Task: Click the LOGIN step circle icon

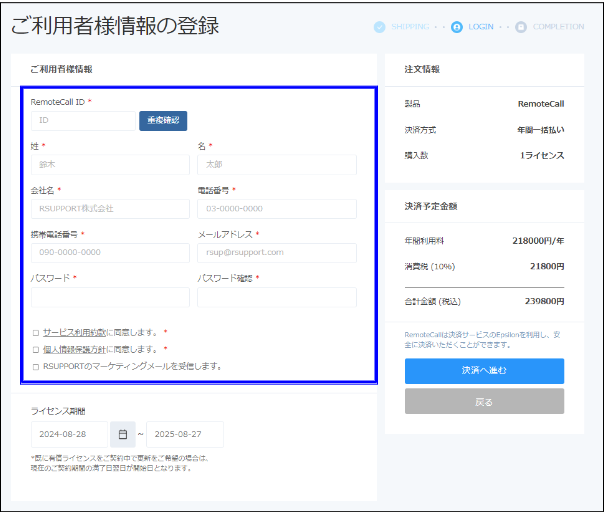Action: pos(457,27)
